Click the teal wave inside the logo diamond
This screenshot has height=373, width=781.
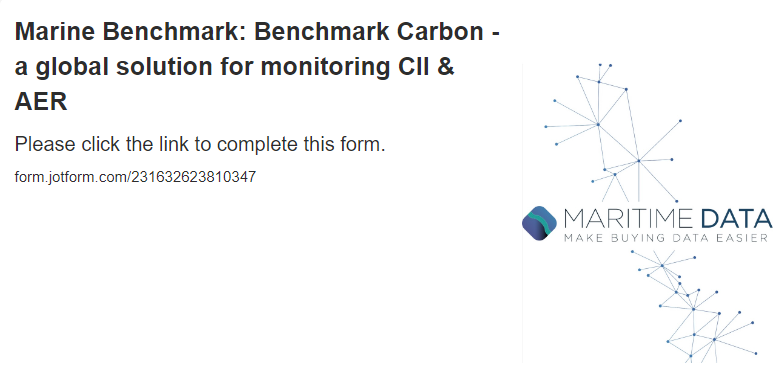point(540,222)
